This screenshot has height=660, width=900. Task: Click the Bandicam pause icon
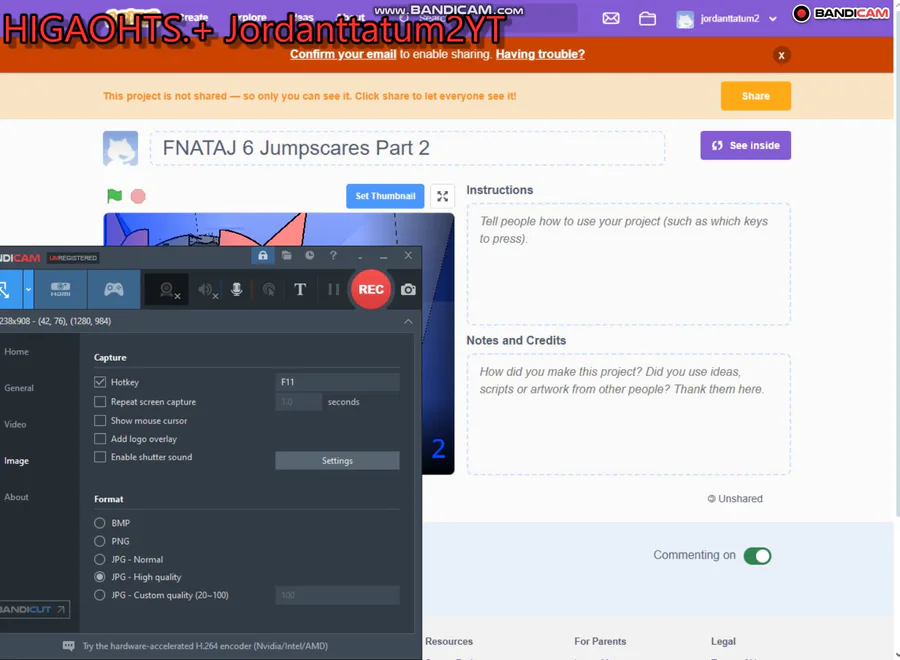pyautogui.click(x=333, y=289)
